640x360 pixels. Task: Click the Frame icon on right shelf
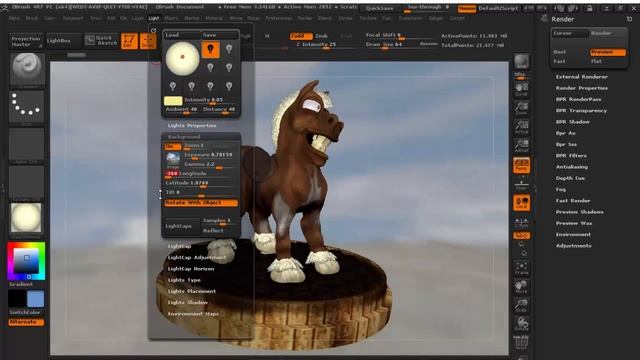pos(521,269)
